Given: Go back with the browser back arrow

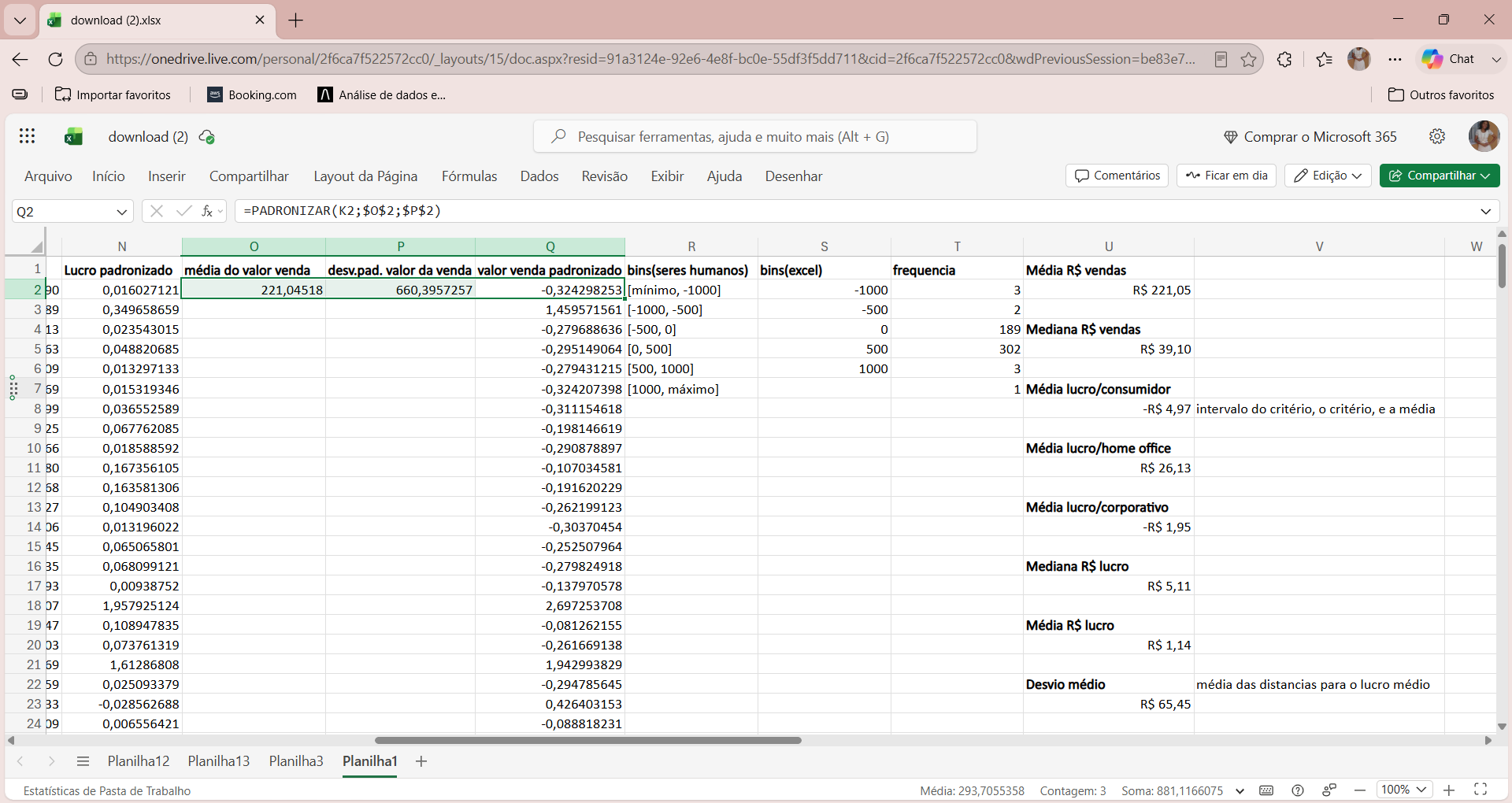Looking at the screenshot, I should tap(20, 59).
